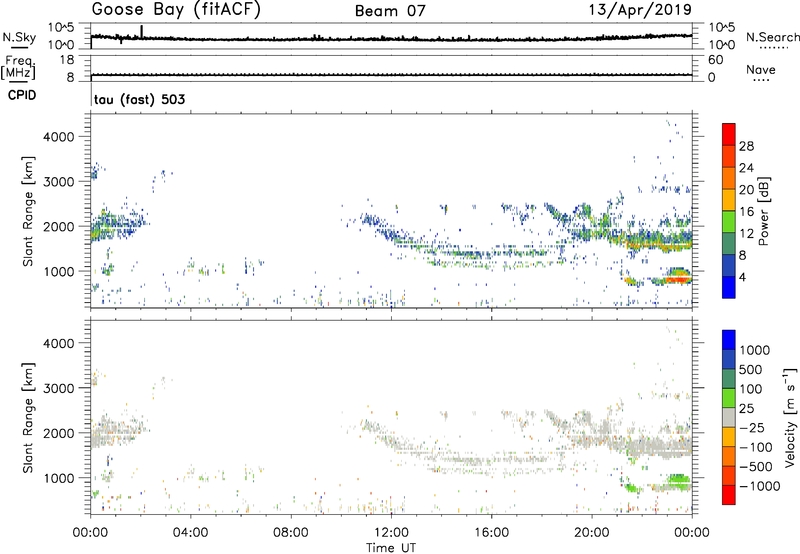Click the bright blue top segment of Velocity colorbar

pyautogui.click(x=729, y=340)
